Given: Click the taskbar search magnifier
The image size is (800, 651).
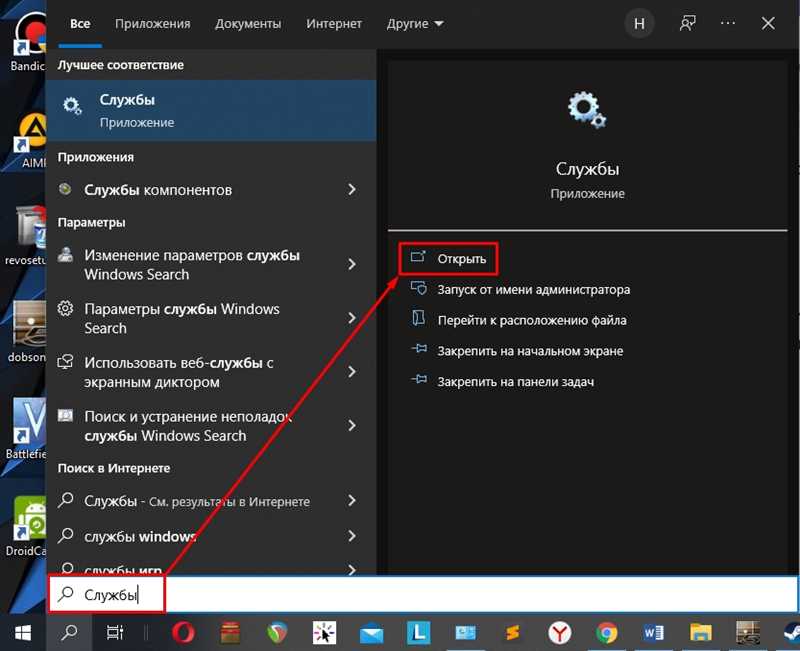Looking at the screenshot, I should coord(69,633).
